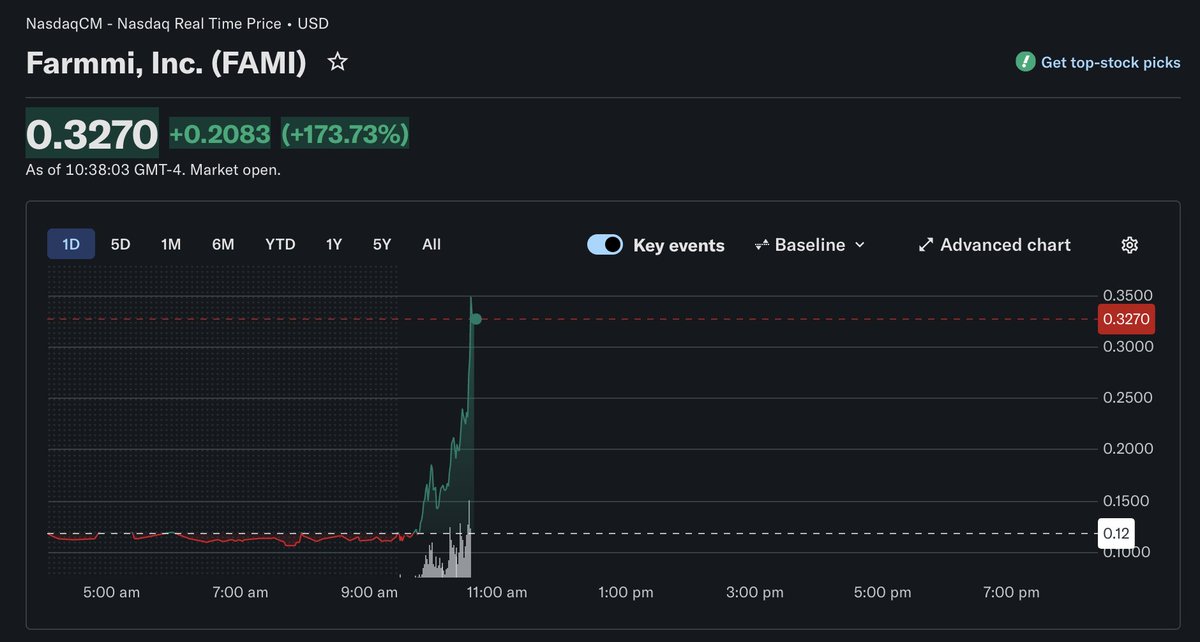Click the 0.2500 y-axis label
Screen dimensions: 1200x642
(x=1129, y=398)
